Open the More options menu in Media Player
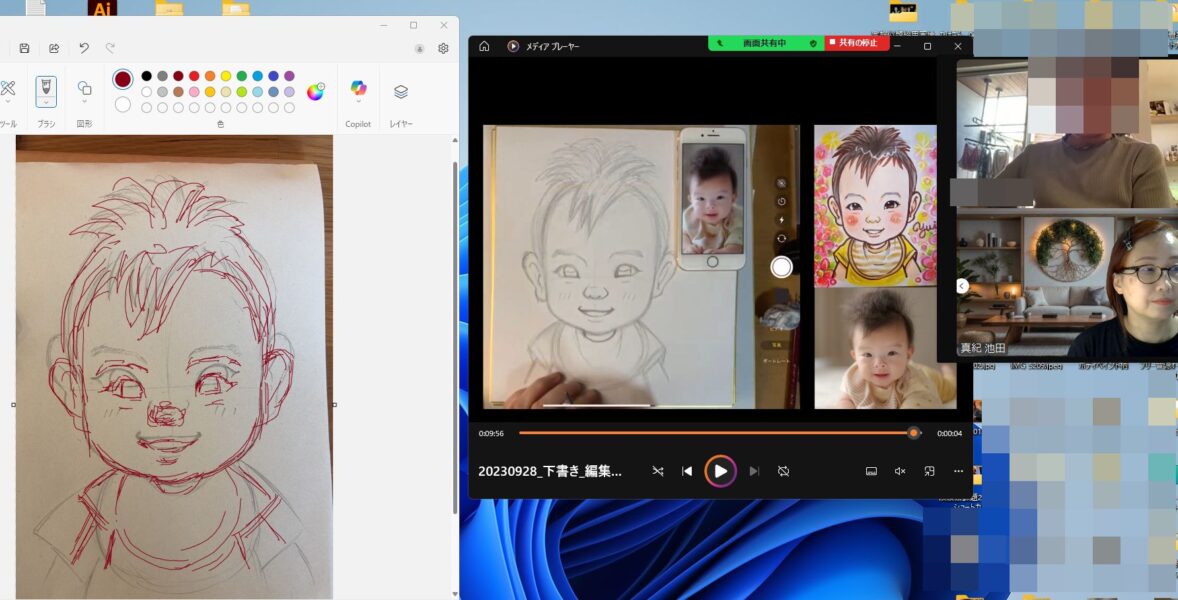Viewport: 1178px width, 600px height. coord(958,471)
